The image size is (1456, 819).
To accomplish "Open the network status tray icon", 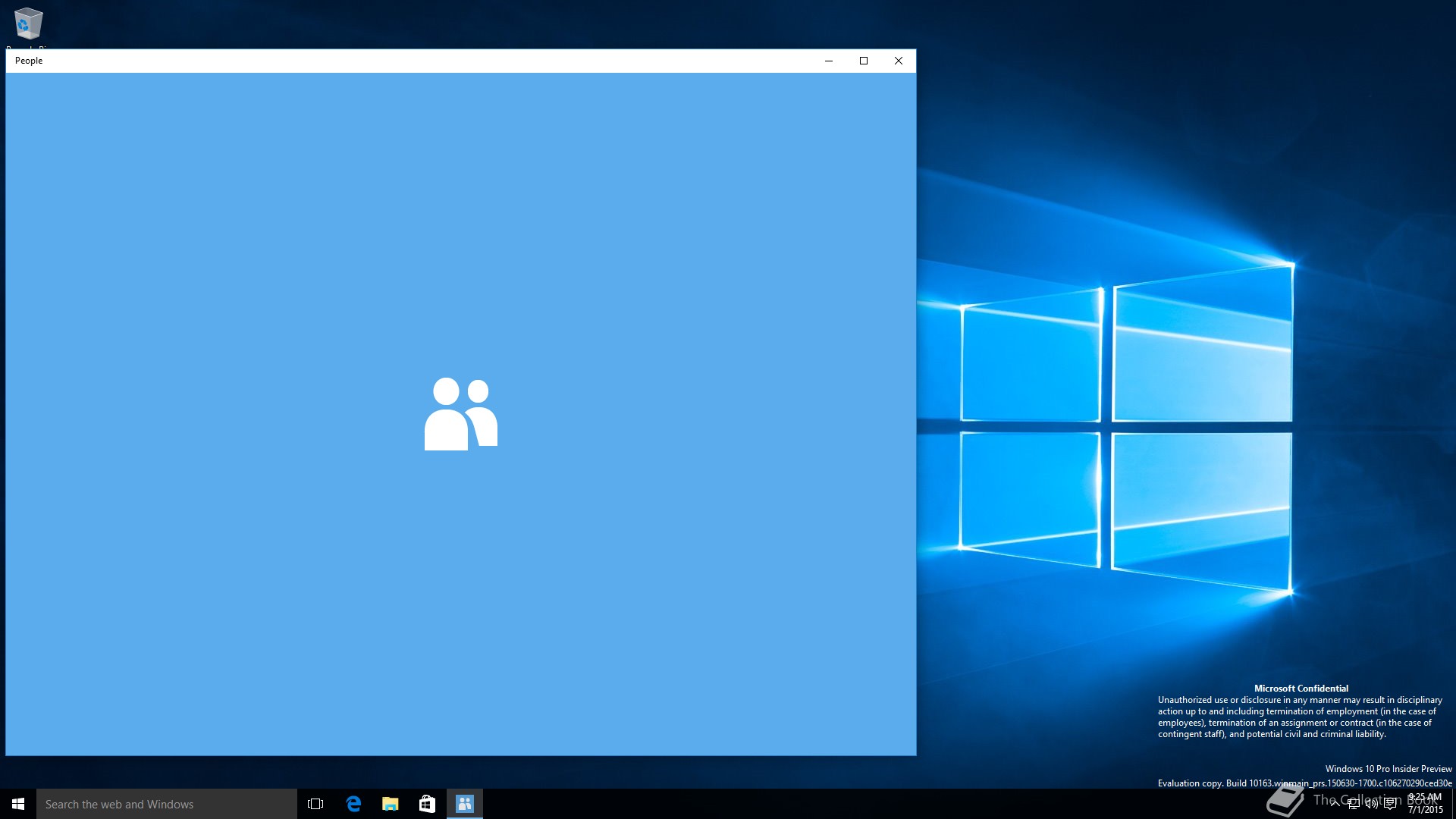I will click(1354, 804).
